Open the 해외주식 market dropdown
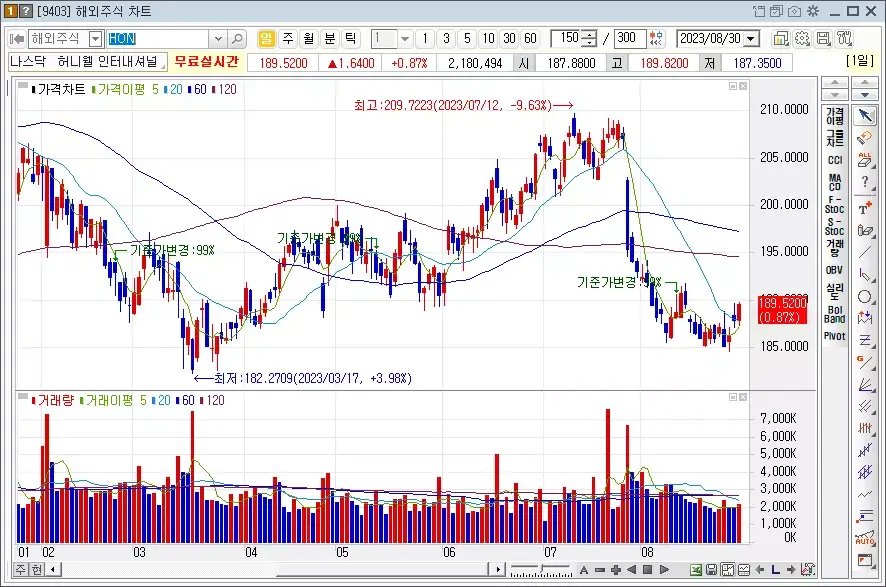Screen dimensions: 886x587 tap(95, 39)
